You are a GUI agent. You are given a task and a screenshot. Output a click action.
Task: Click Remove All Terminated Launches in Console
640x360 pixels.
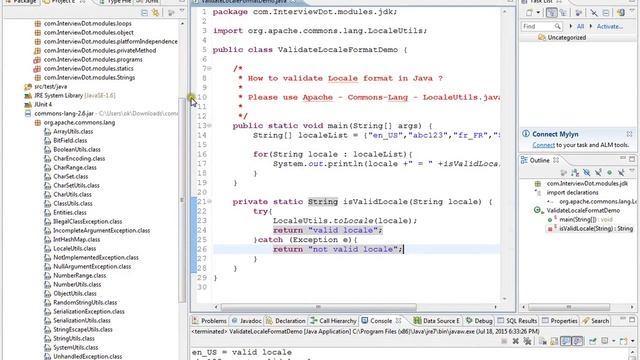[x=527, y=341]
